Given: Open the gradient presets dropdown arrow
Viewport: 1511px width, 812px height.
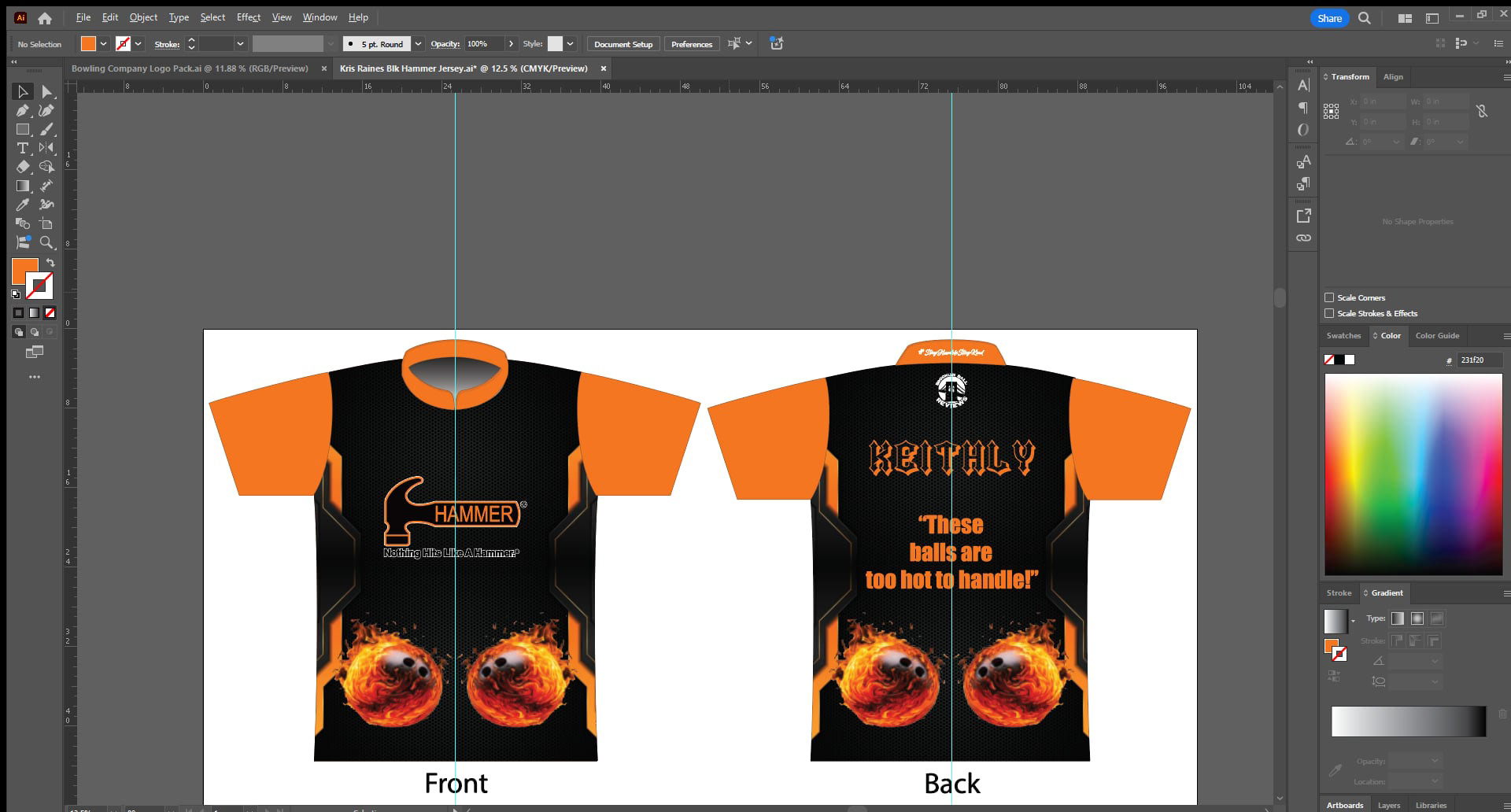Looking at the screenshot, I should click(1354, 622).
